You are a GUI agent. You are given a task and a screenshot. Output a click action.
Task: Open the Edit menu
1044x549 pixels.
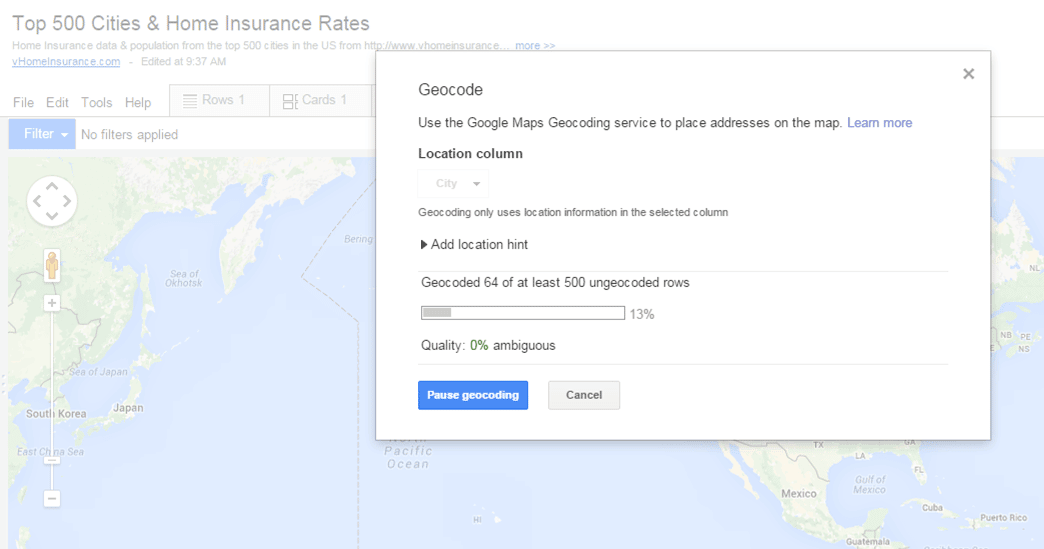tap(57, 102)
